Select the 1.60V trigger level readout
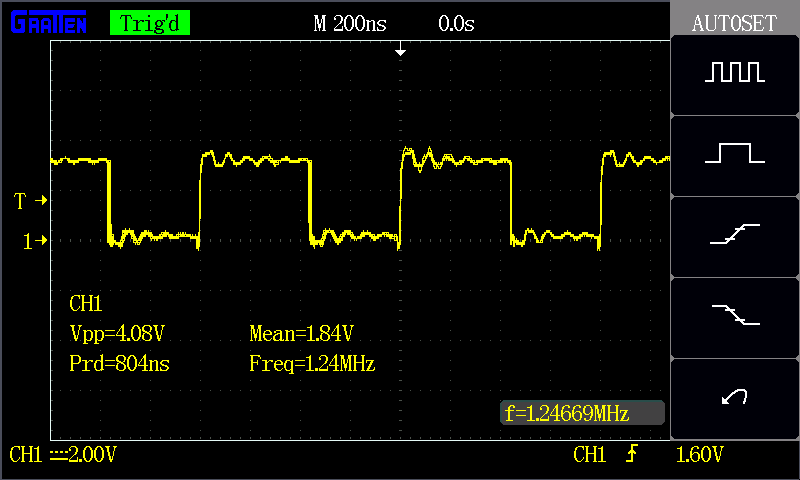Screen dimensions: 800x480 pyautogui.click(x=700, y=455)
